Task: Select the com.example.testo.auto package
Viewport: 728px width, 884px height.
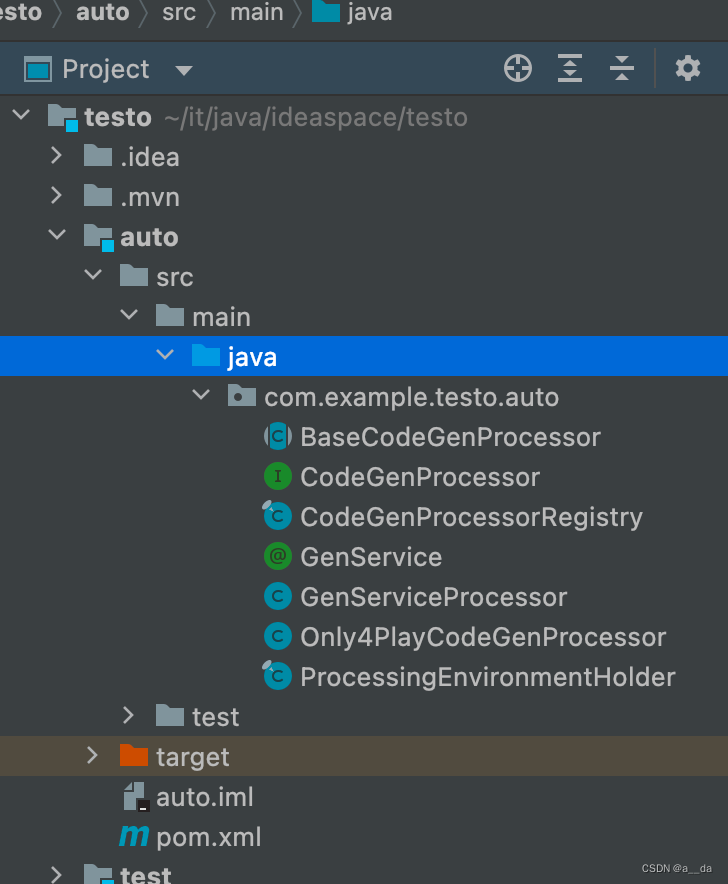Action: 412,396
